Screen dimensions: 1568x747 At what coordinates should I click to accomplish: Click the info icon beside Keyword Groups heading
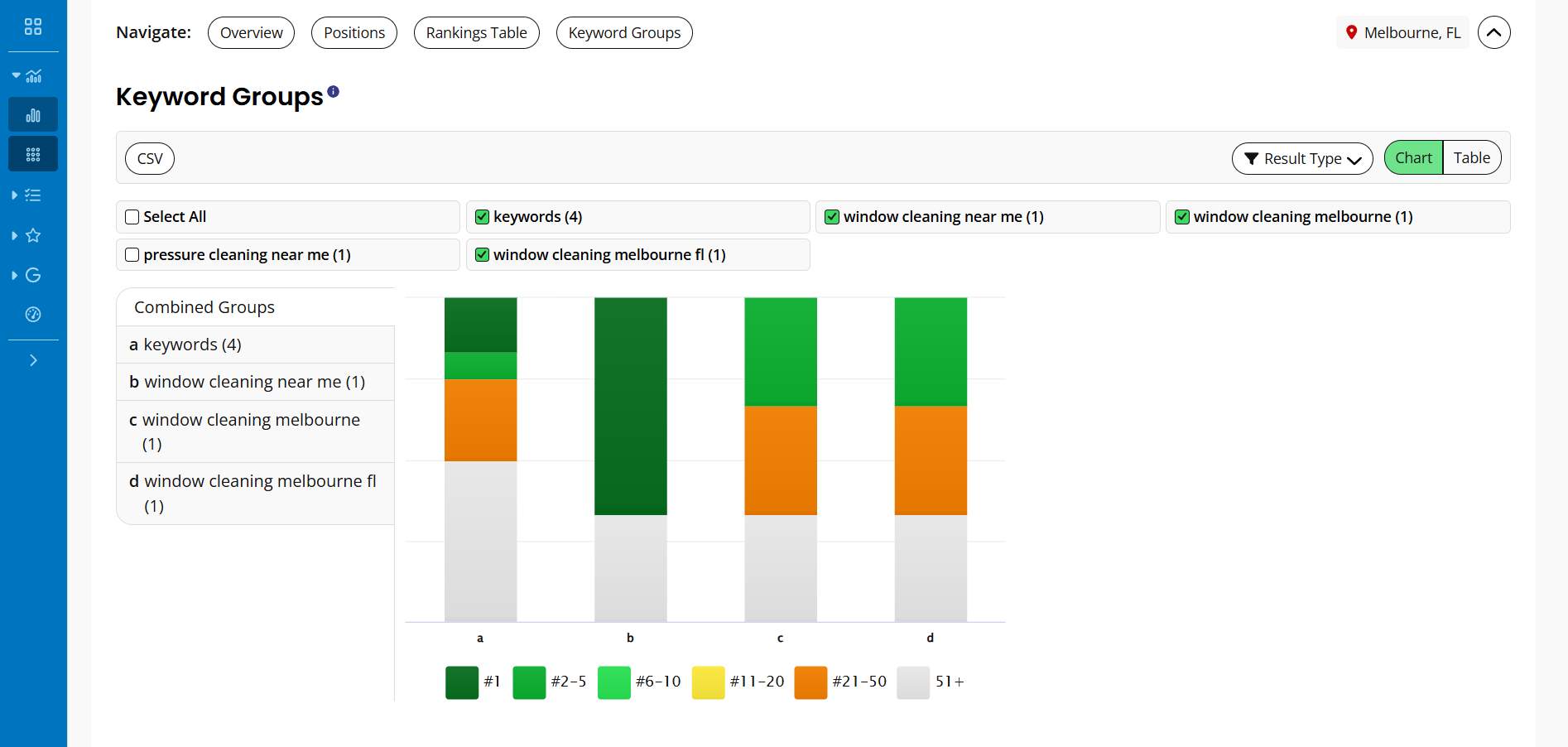point(333,92)
